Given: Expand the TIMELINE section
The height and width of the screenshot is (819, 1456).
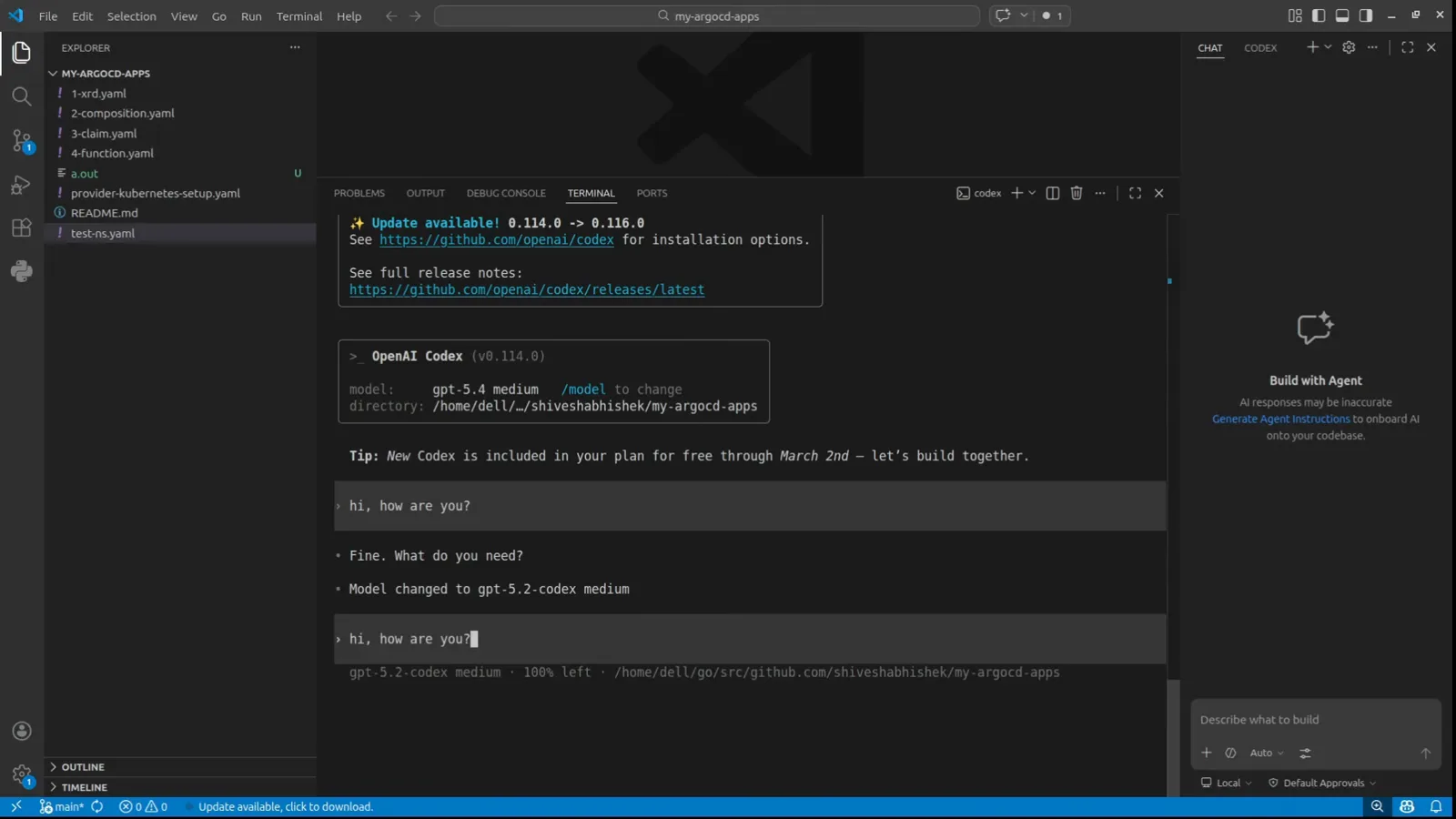Looking at the screenshot, I should coord(180,787).
